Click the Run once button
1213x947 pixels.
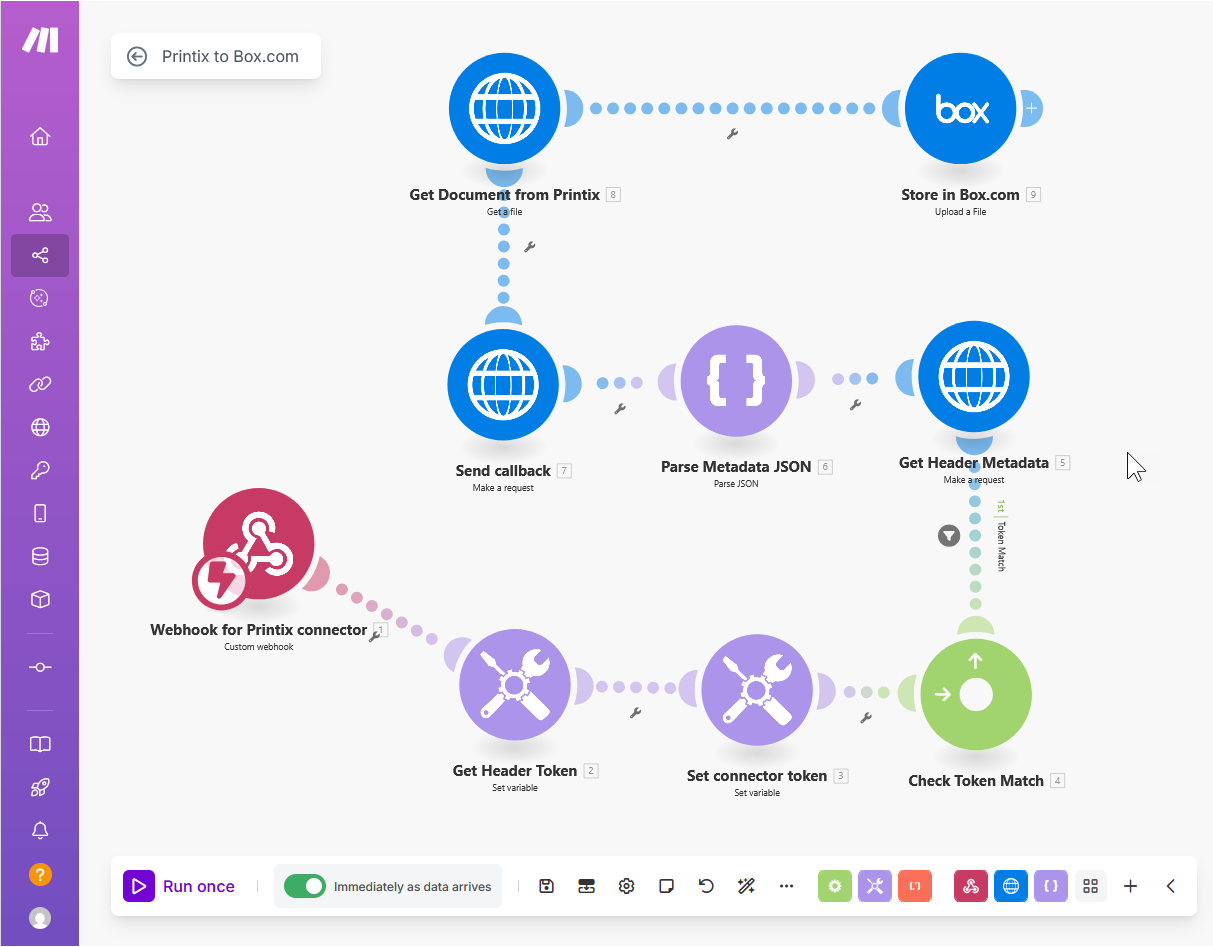pos(180,886)
